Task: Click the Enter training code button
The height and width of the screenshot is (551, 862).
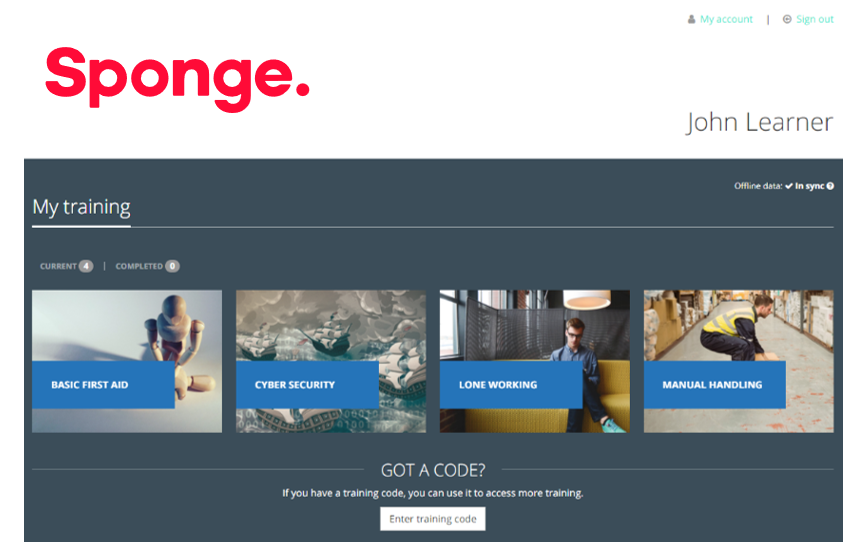Action: 433,519
